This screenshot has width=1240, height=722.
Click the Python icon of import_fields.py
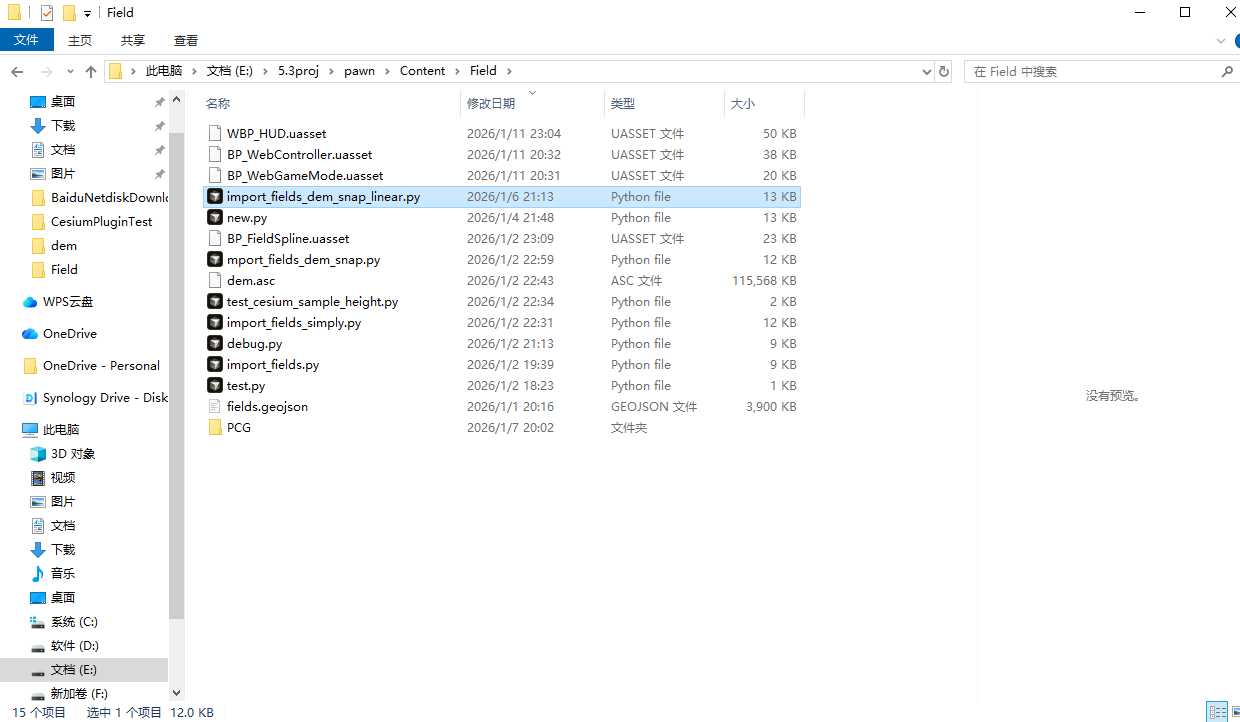[214, 364]
